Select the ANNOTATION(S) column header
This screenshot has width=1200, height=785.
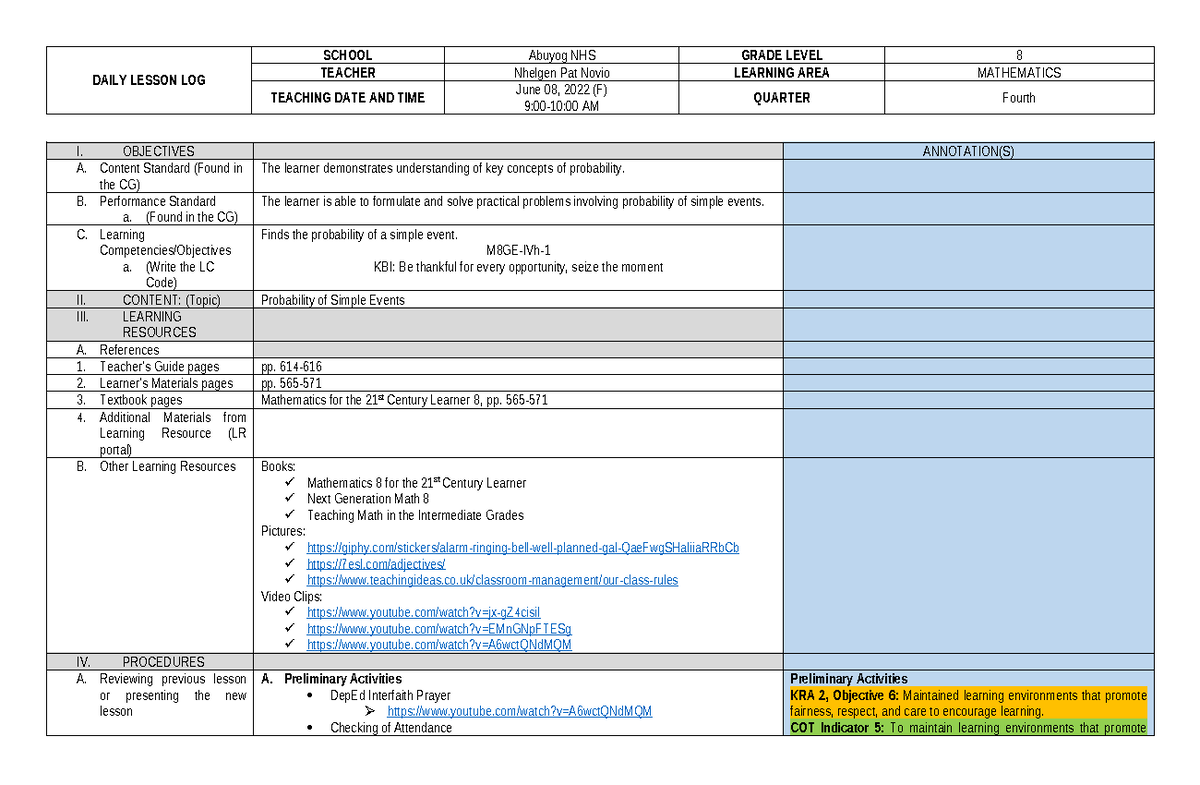[968, 151]
